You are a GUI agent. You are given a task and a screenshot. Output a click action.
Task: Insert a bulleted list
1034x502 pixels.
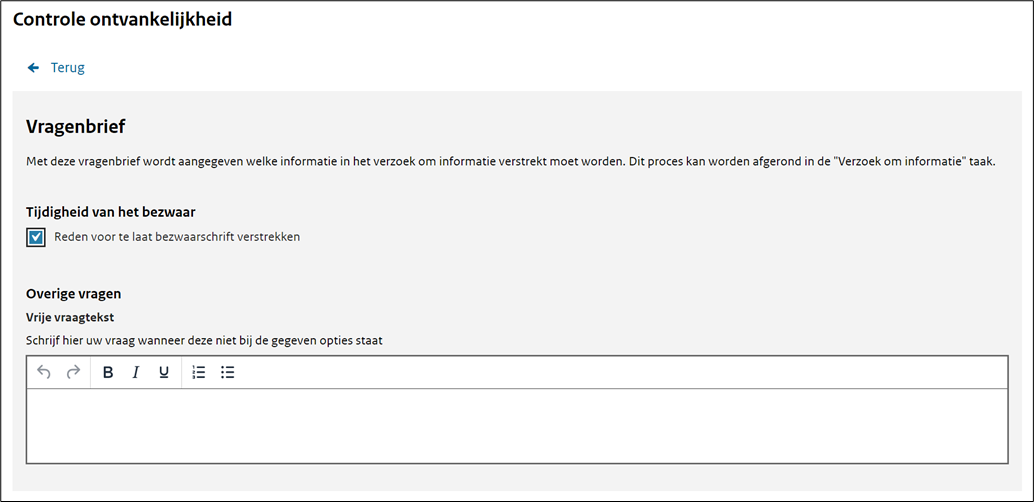pos(228,373)
